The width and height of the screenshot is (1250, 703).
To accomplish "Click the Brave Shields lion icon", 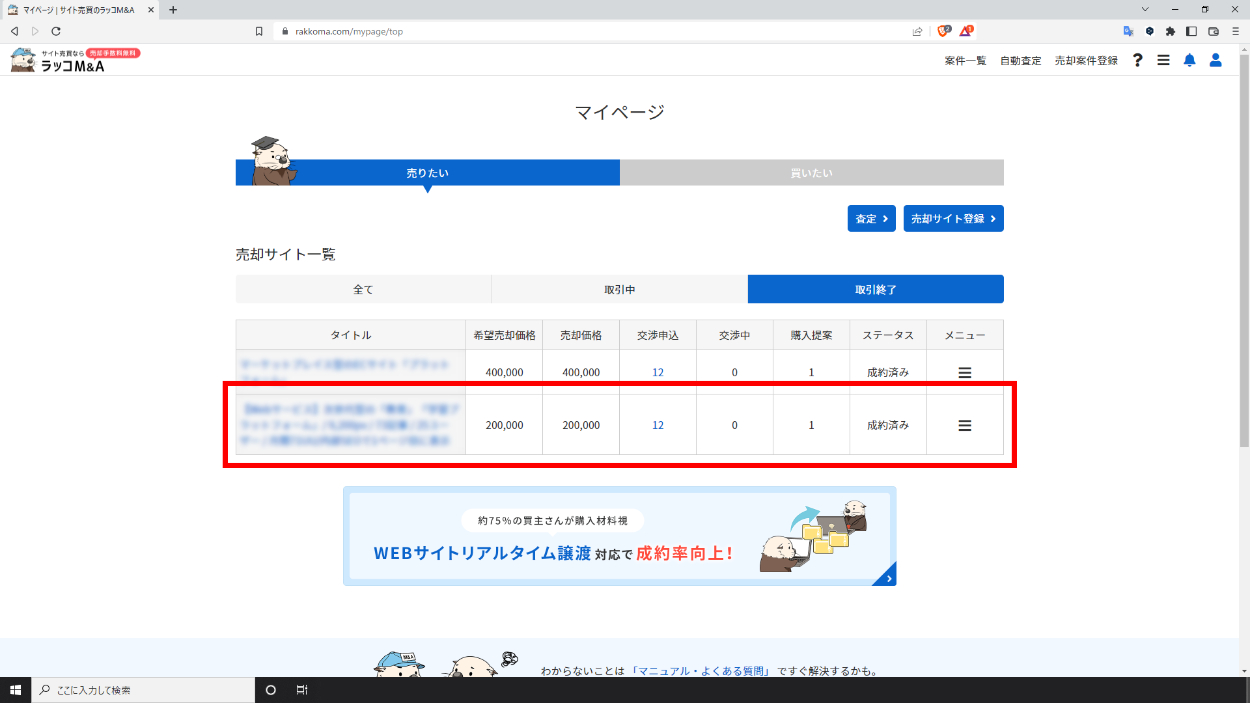I will (944, 31).
